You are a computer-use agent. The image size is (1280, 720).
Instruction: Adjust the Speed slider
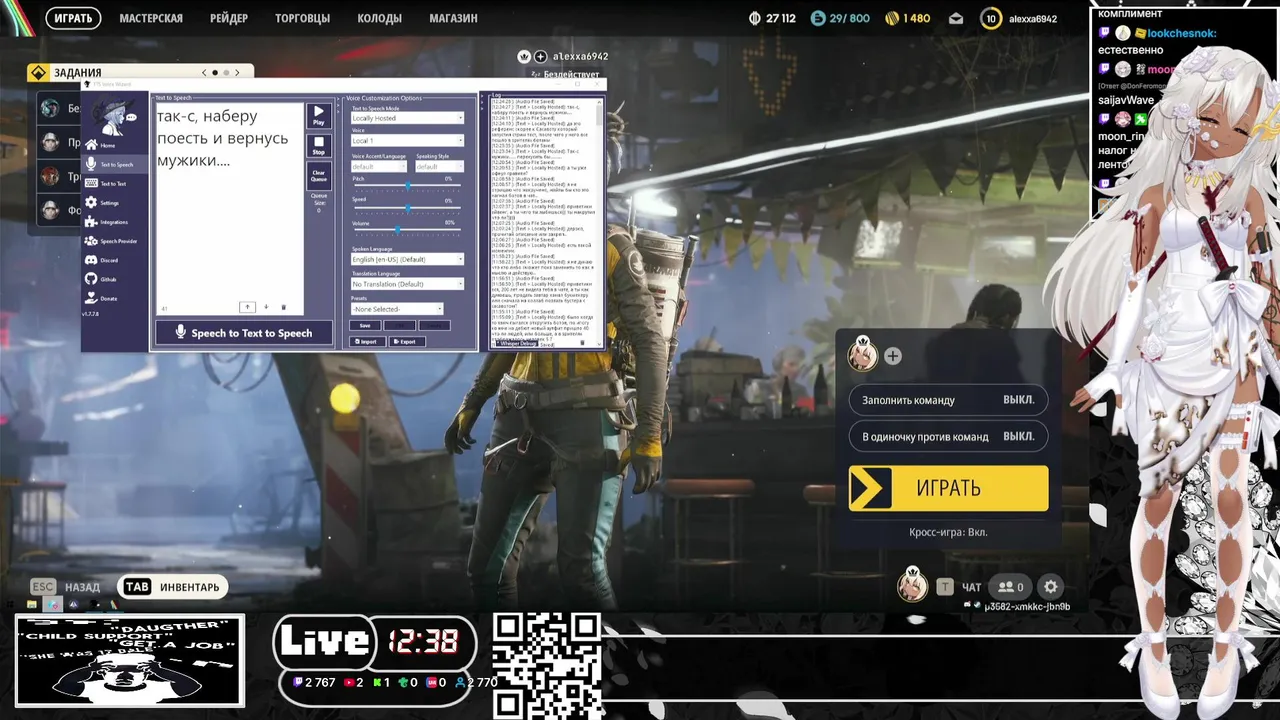coord(407,208)
